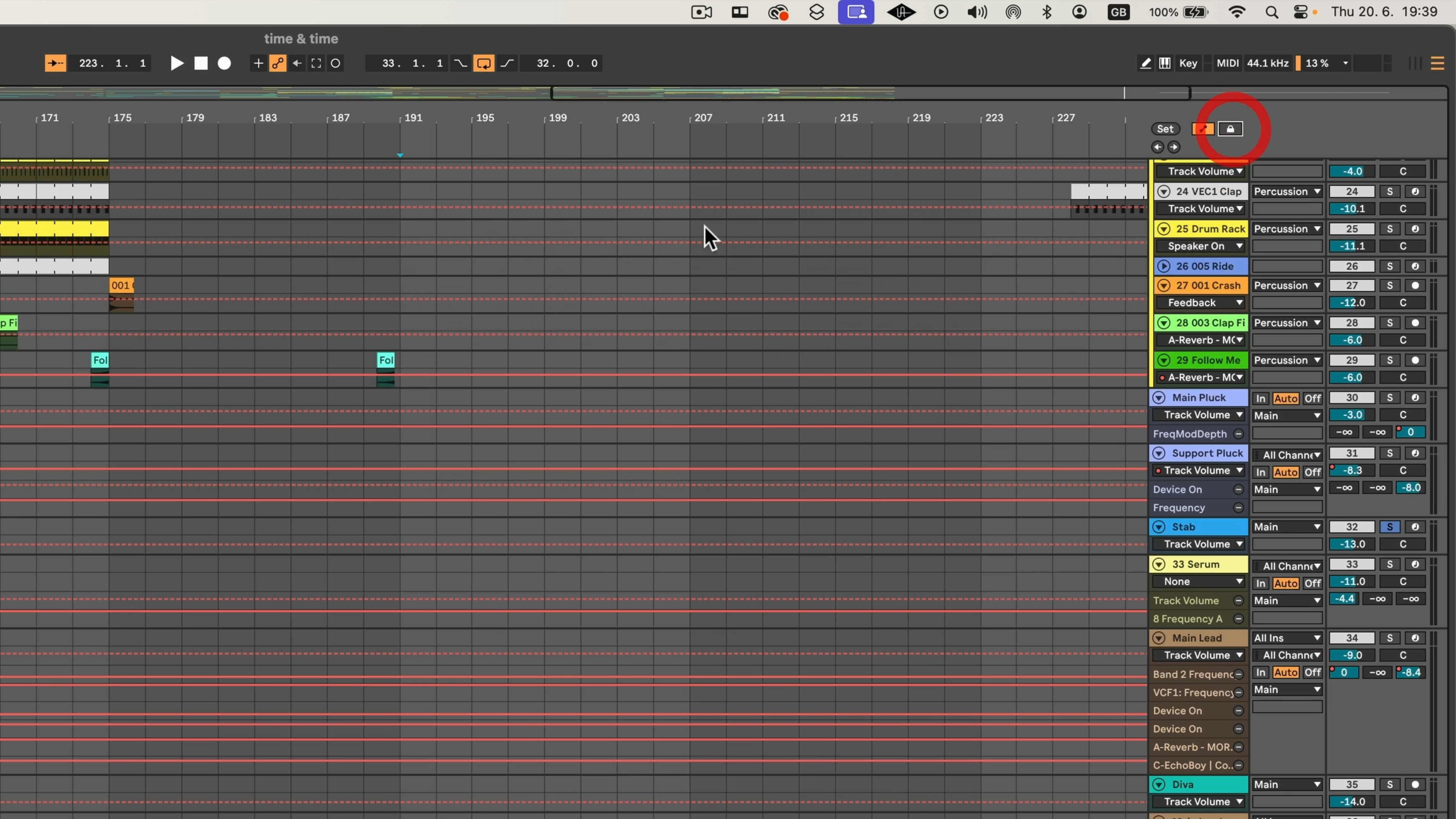The width and height of the screenshot is (1456, 819).
Task: Drag the Track Volume slider for Main Lead
Action: [x=1352, y=655]
